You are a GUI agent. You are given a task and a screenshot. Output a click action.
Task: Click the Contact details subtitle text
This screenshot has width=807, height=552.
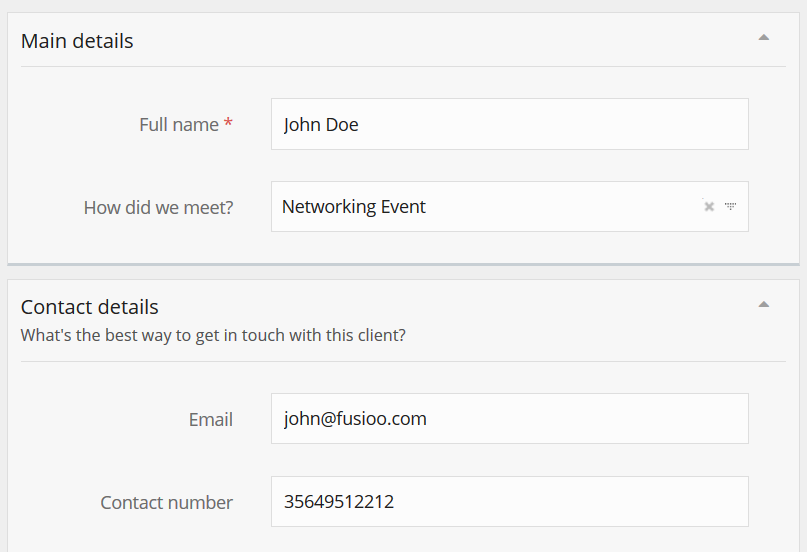coord(213,335)
